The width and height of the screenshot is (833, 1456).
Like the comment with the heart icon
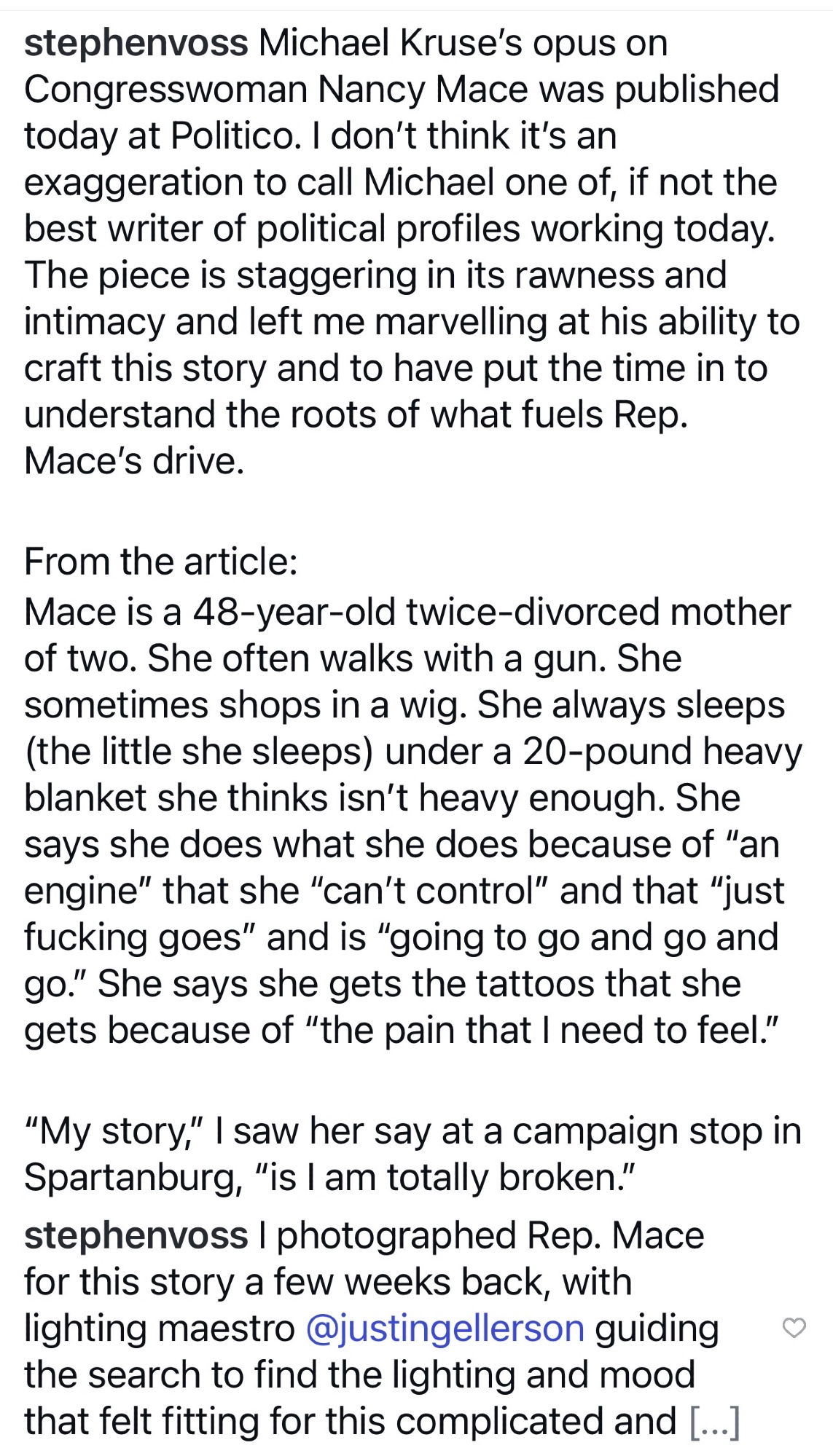click(x=794, y=1328)
